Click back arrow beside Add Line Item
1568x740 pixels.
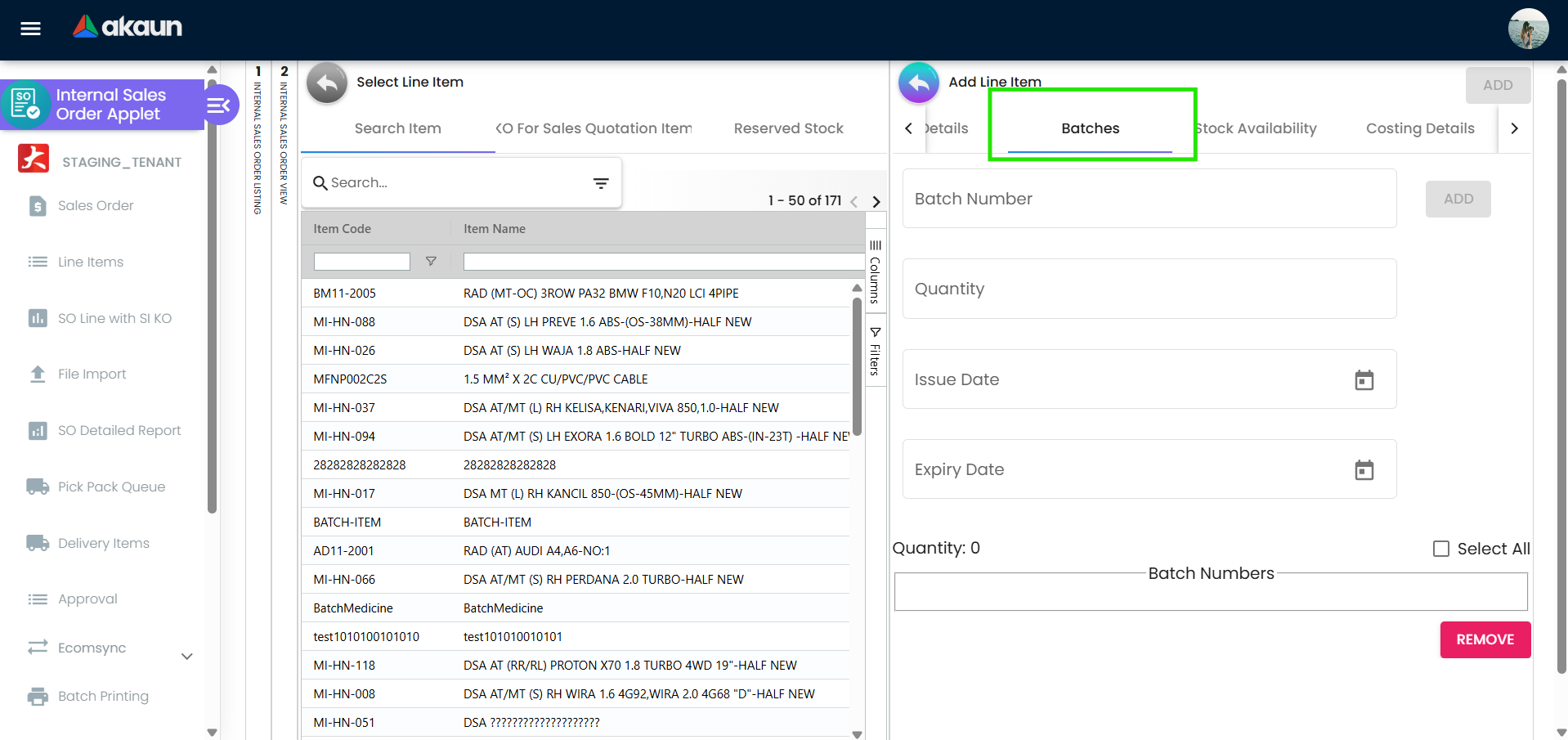tap(918, 83)
